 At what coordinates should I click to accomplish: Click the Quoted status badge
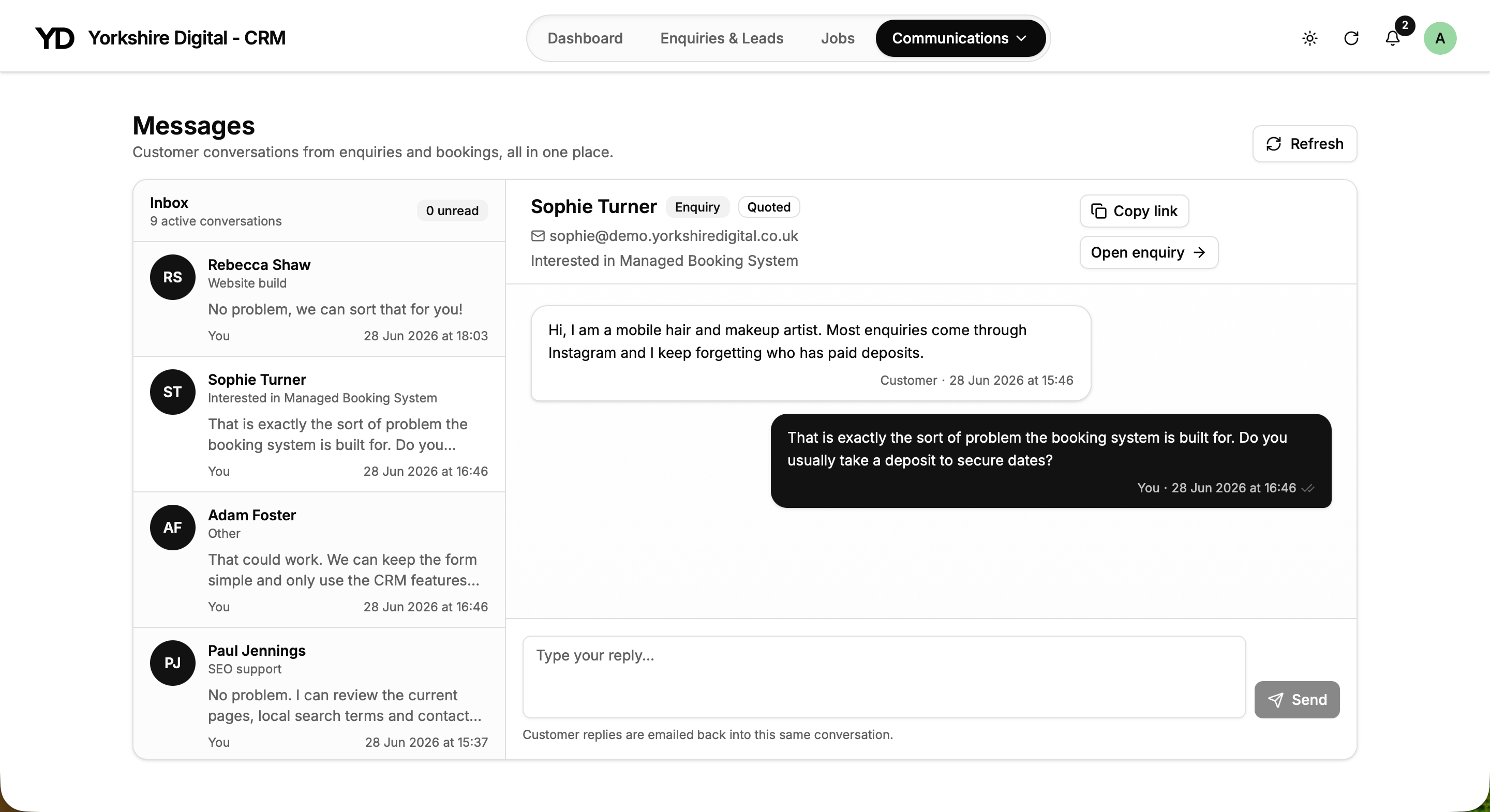pos(769,207)
